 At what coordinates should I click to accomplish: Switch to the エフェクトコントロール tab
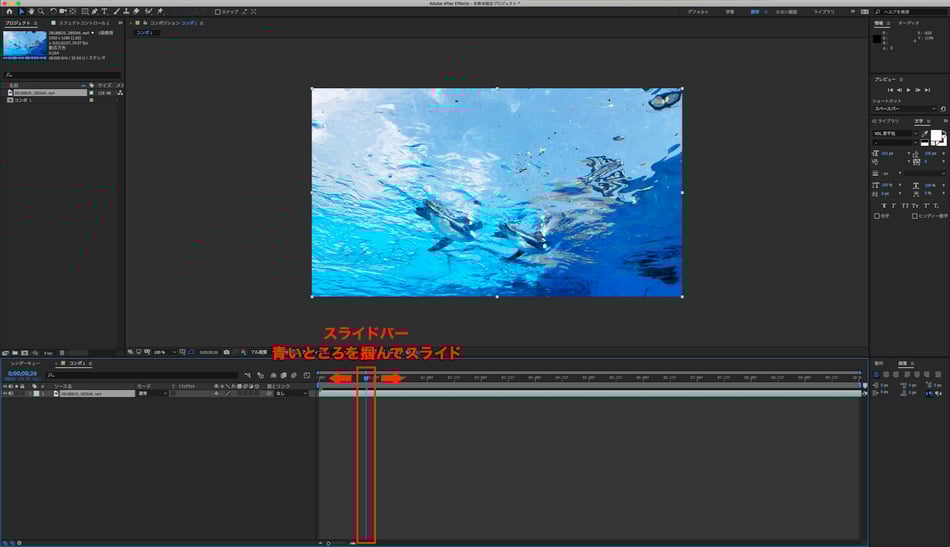tap(82, 22)
